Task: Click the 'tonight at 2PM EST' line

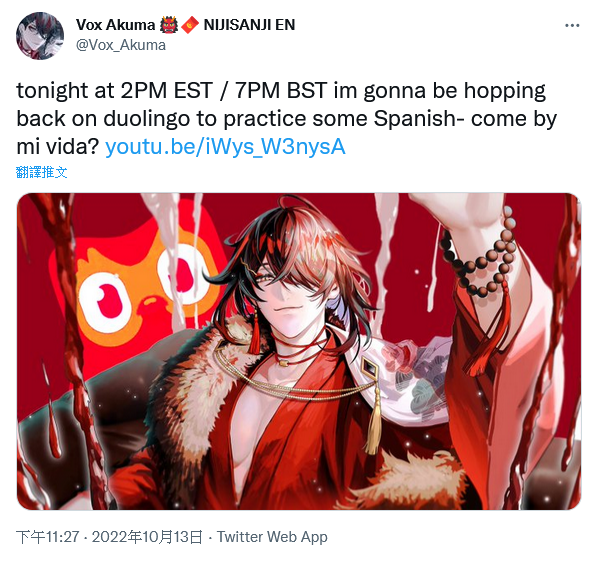Action: tap(114, 91)
